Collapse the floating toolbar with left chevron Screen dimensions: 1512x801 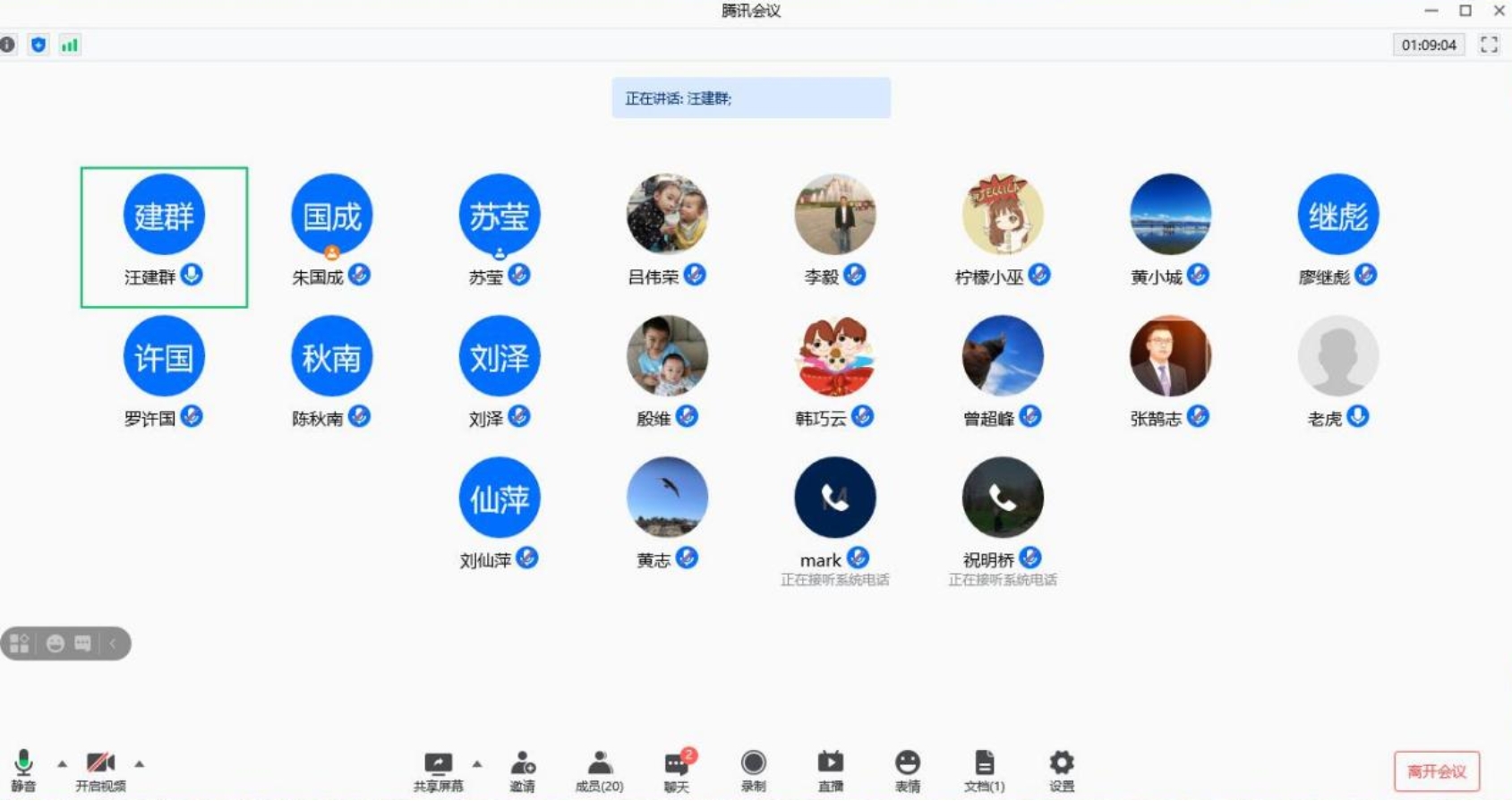[113, 643]
